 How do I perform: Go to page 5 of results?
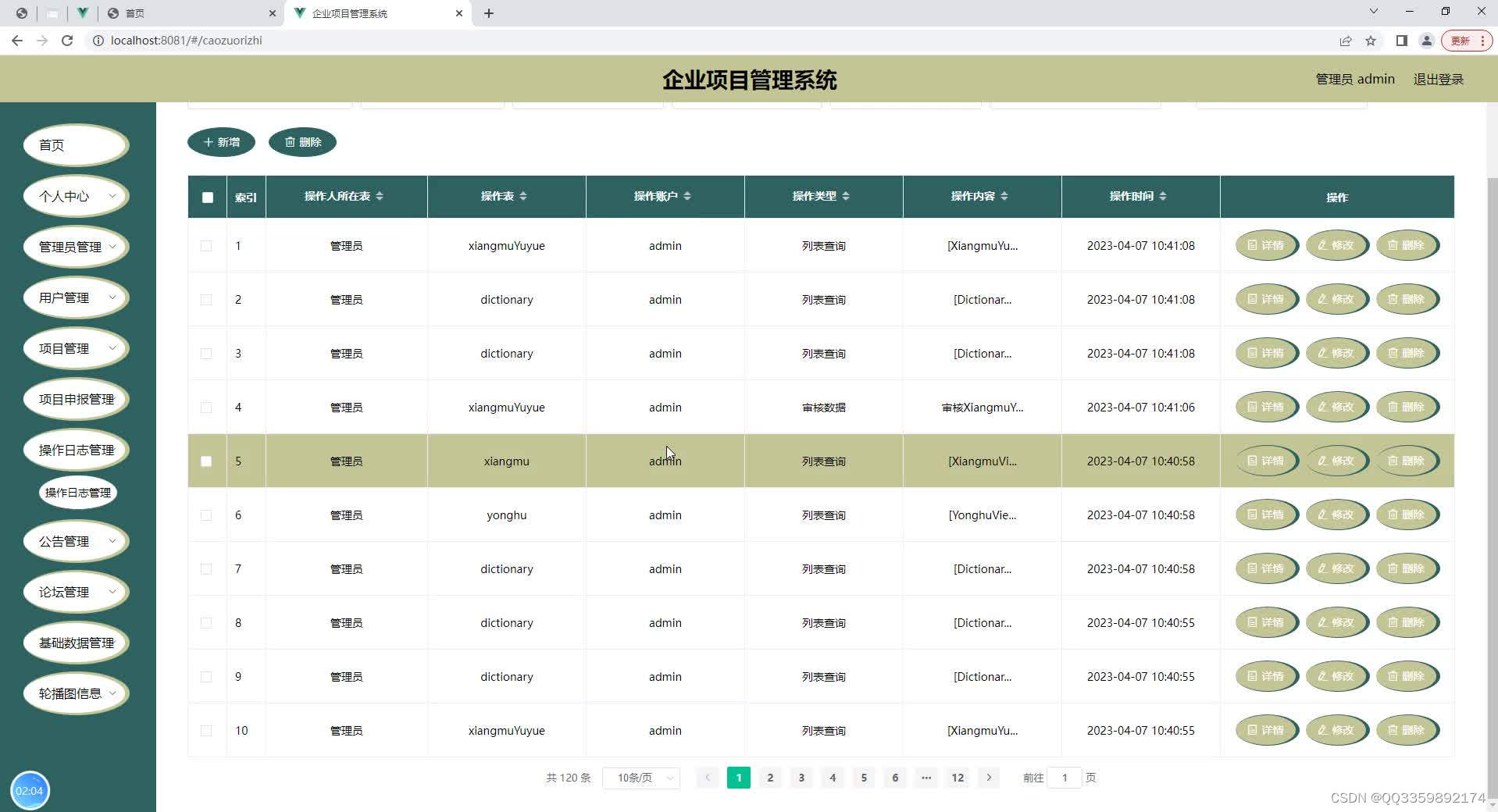864,778
